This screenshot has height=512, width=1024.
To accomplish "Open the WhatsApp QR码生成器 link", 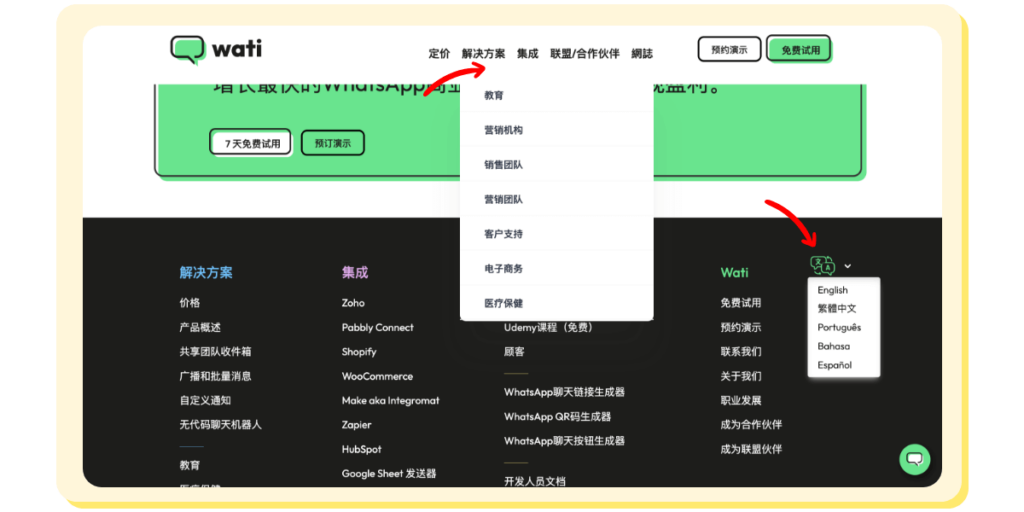I will (558, 417).
